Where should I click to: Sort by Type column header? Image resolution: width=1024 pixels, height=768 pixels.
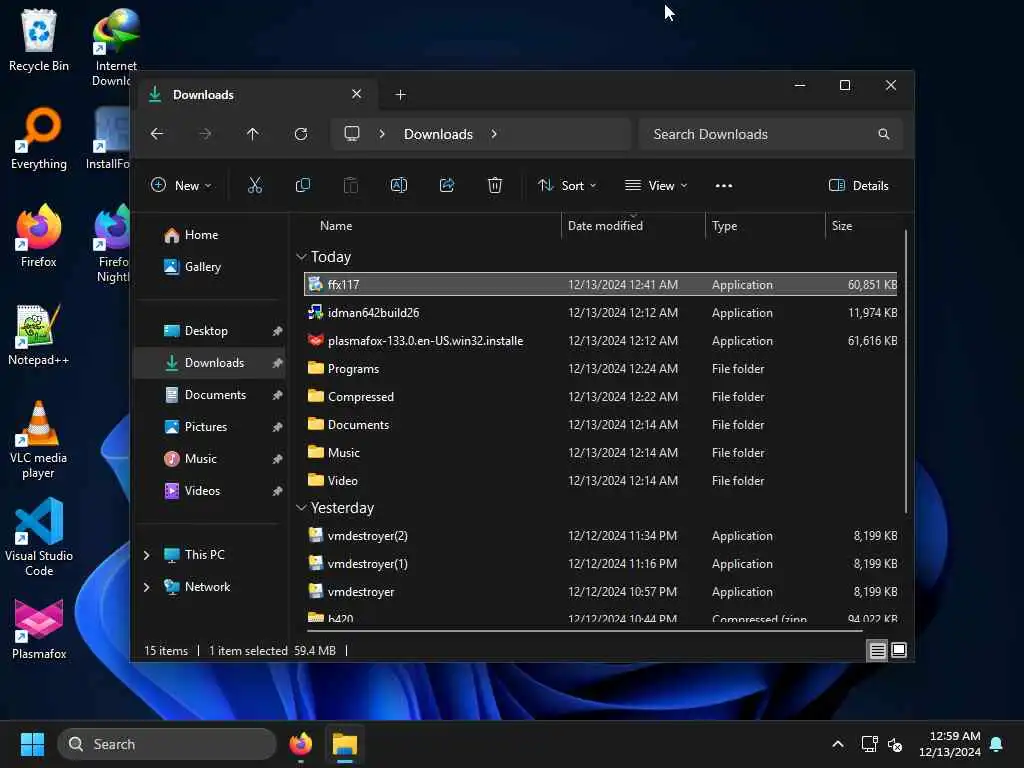pos(765,226)
